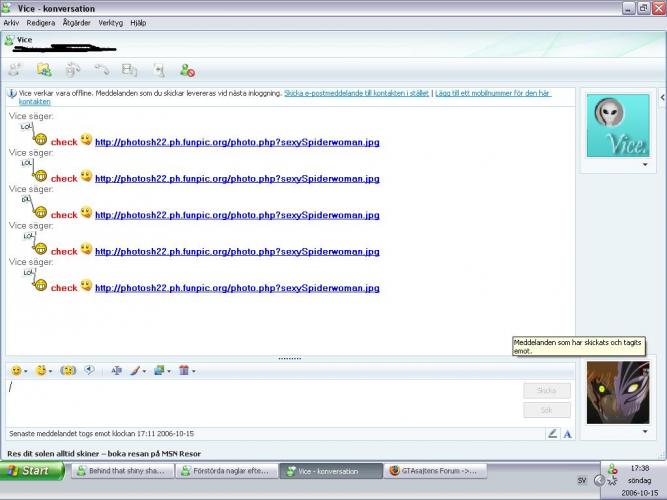667x500 pixels.
Task: Click the change font icon
Action: [x=116, y=370]
